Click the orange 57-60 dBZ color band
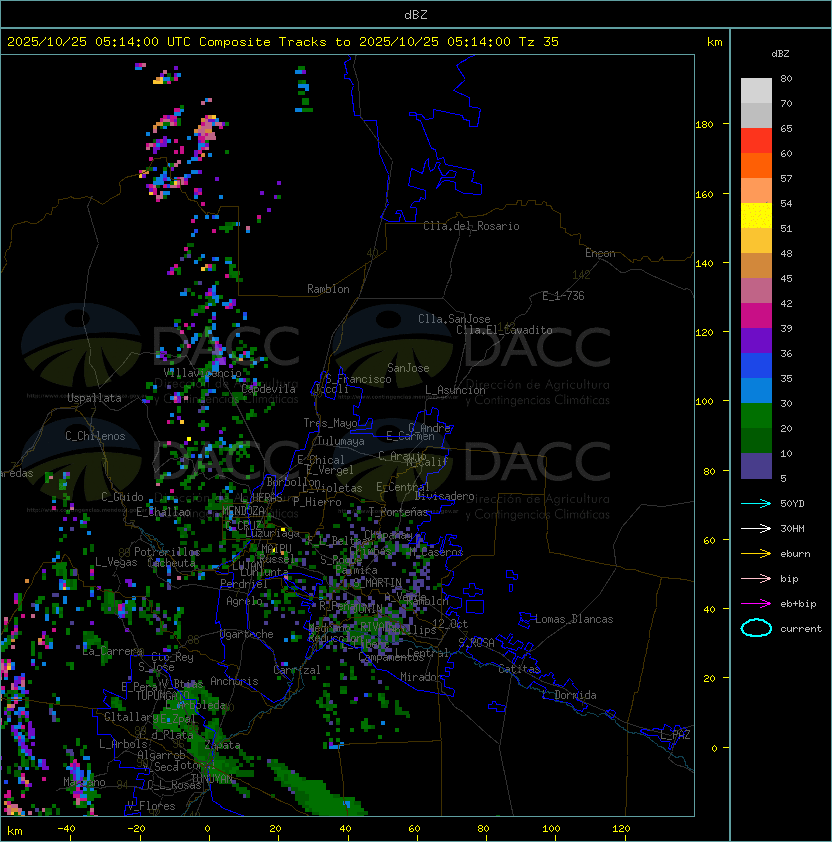The height and width of the screenshot is (842, 832). (x=756, y=165)
